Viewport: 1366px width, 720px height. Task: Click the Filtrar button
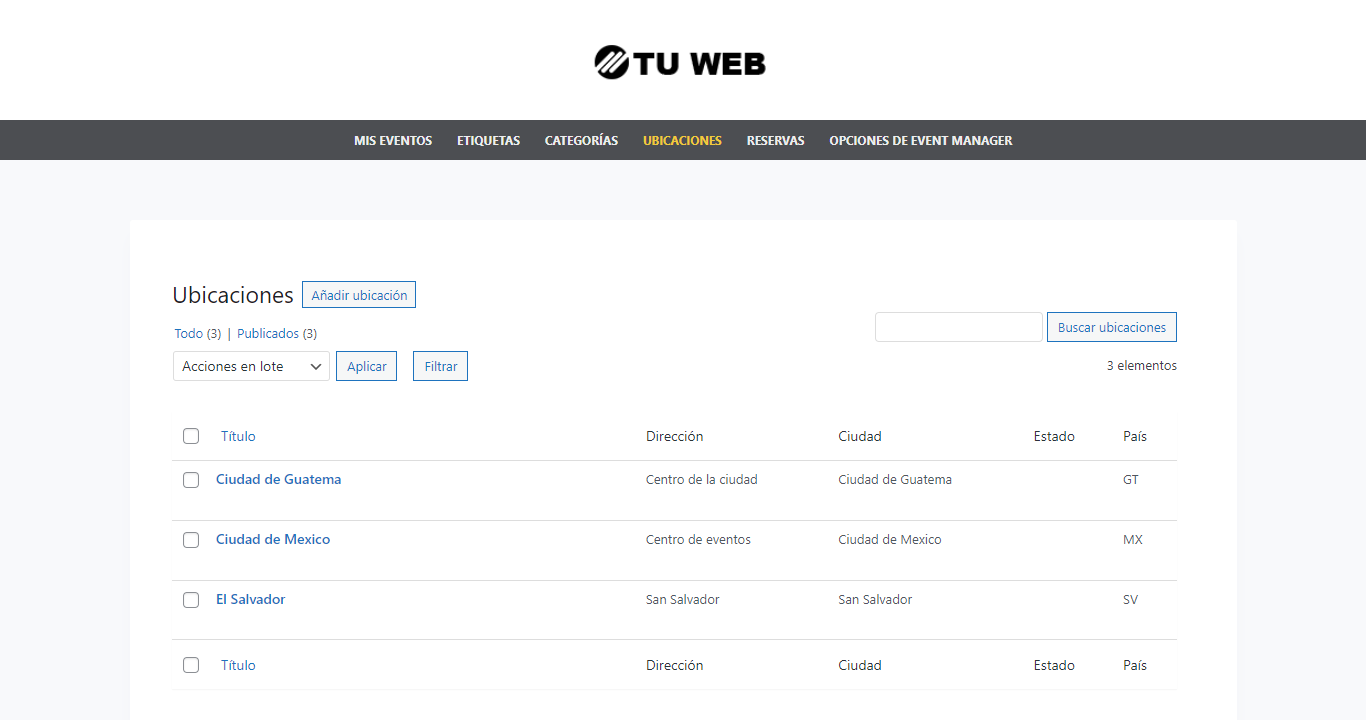440,366
